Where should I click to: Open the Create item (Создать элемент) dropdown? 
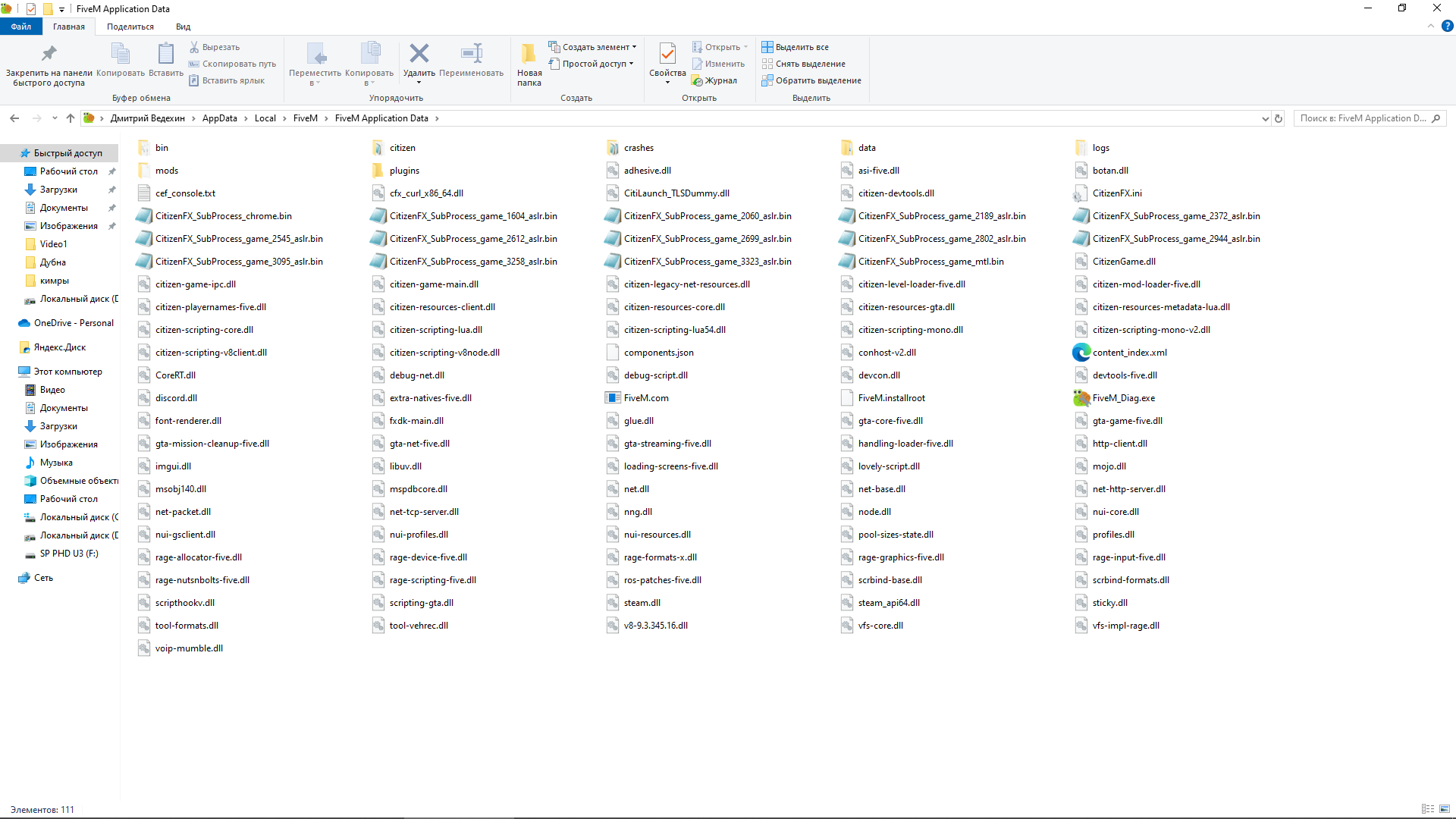tap(595, 47)
